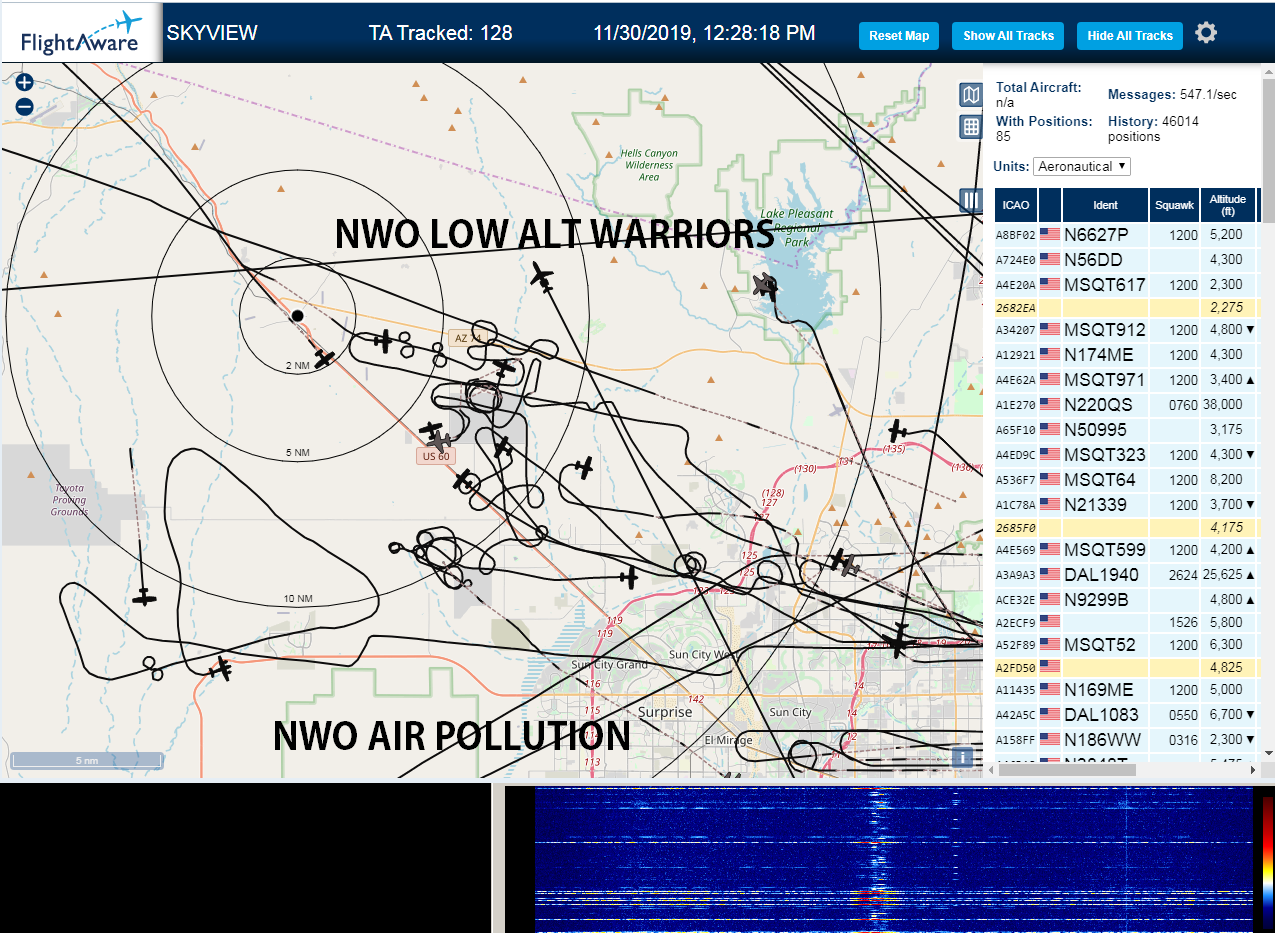Select the aircraft next to the (135) road label
The image size is (1275, 933).
(x=897, y=431)
